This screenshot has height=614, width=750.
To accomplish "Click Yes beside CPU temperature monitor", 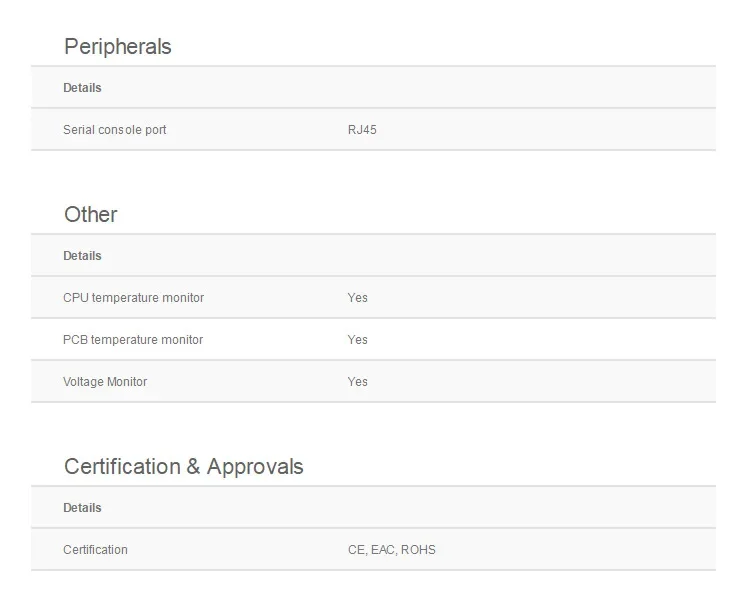I will pos(357,298).
